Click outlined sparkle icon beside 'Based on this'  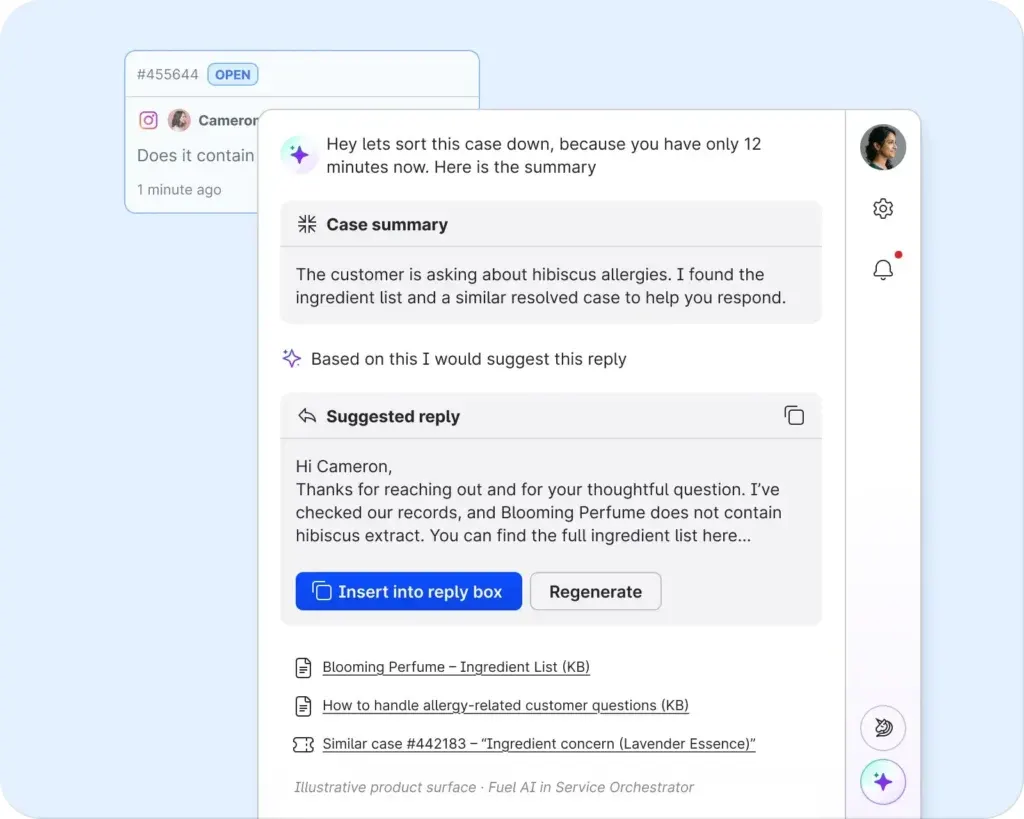point(291,358)
